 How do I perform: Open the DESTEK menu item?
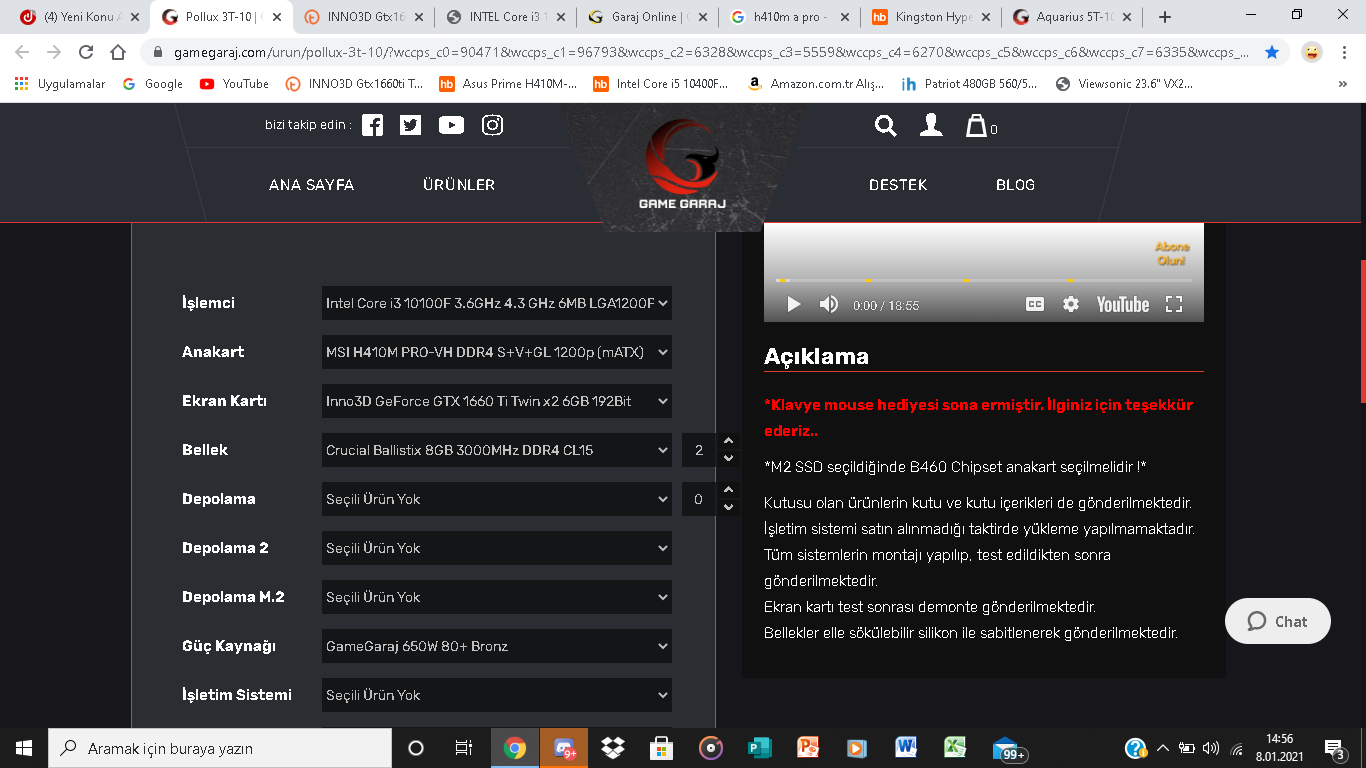[898, 185]
